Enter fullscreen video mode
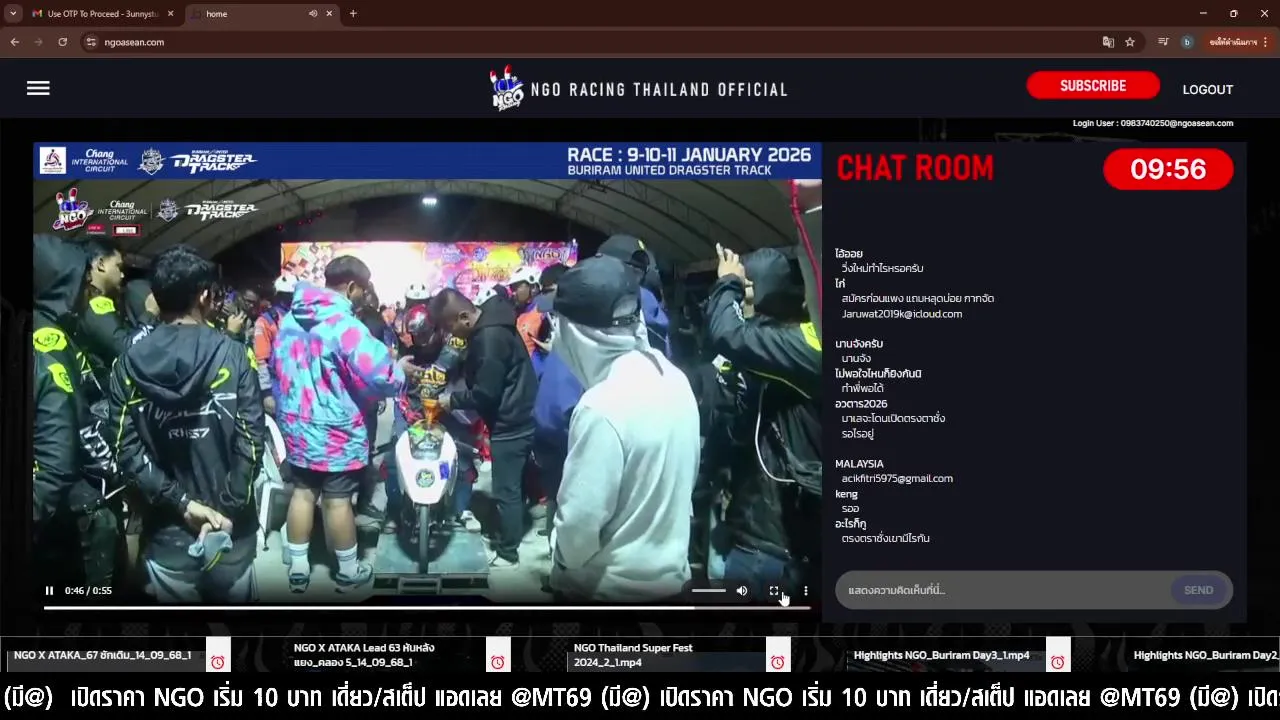1280x720 pixels. [774, 591]
